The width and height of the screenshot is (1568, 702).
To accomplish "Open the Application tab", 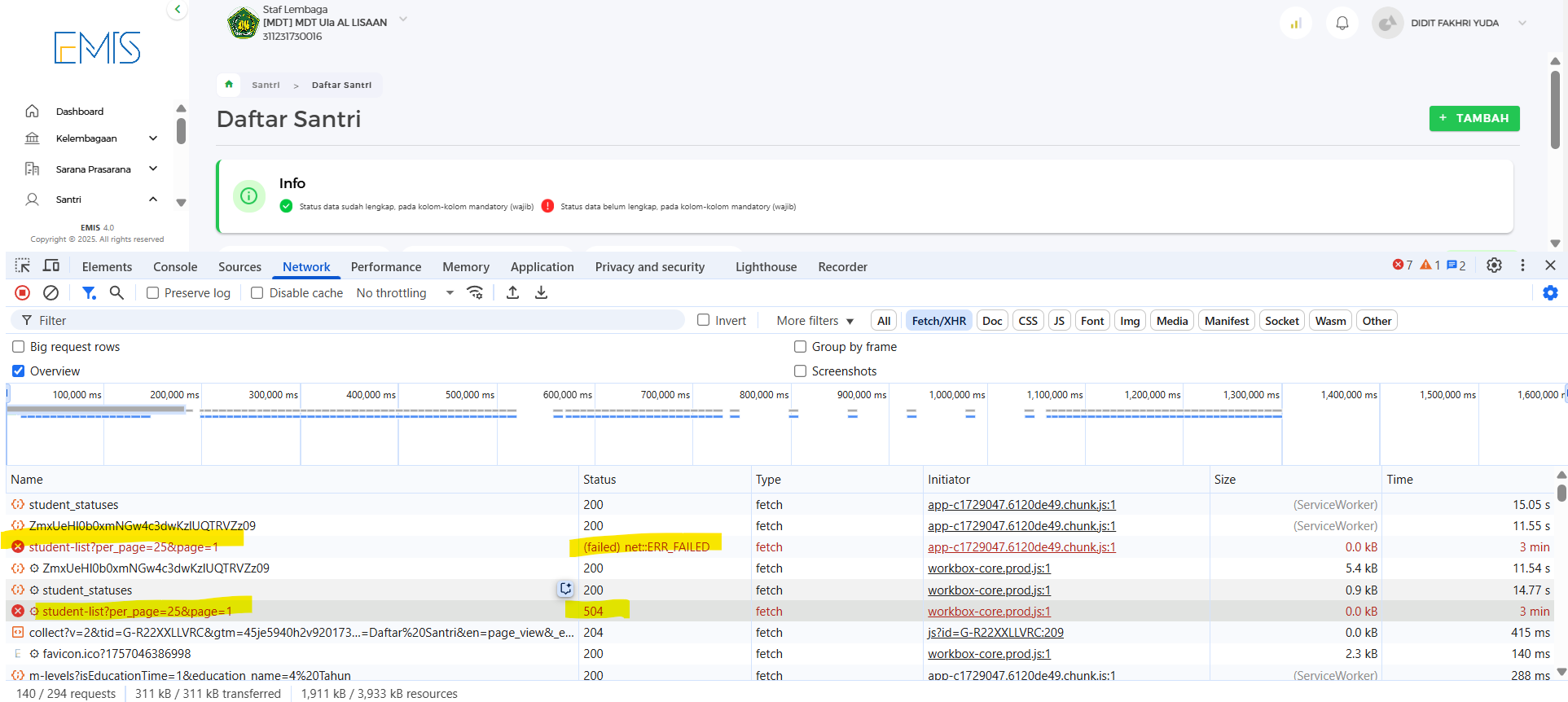I will [542, 267].
